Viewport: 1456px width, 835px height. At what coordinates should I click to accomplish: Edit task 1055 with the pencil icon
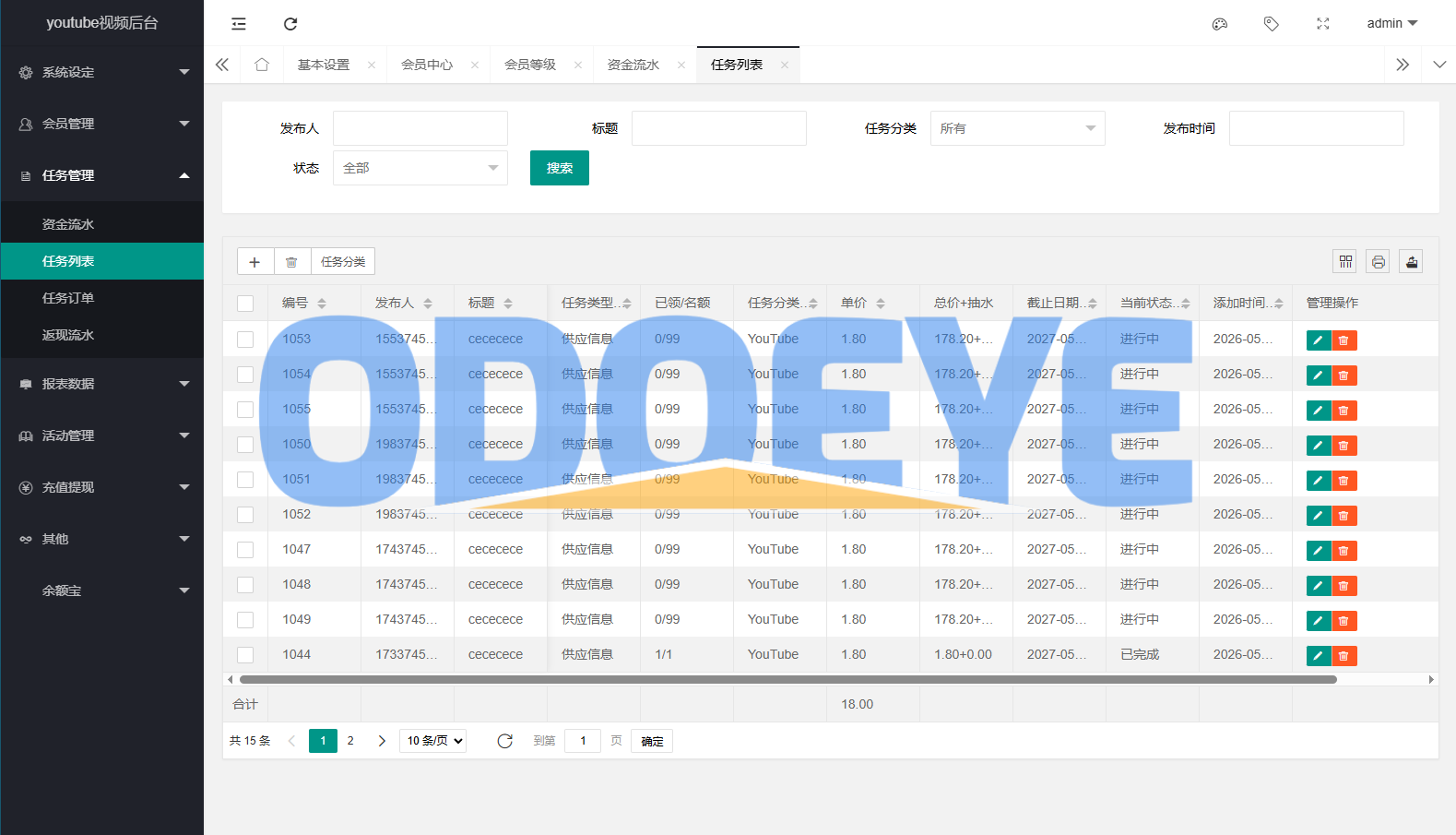click(x=1319, y=411)
